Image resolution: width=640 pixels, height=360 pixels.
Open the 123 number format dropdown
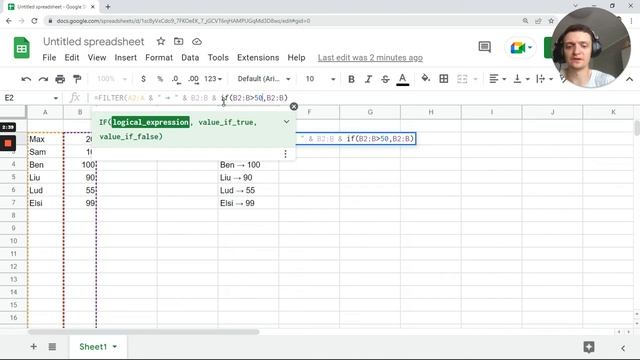(213, 79)
